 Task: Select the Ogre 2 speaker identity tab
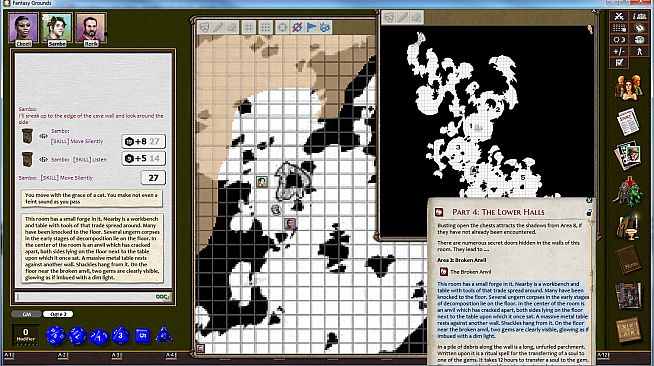(x=58, y=314)
